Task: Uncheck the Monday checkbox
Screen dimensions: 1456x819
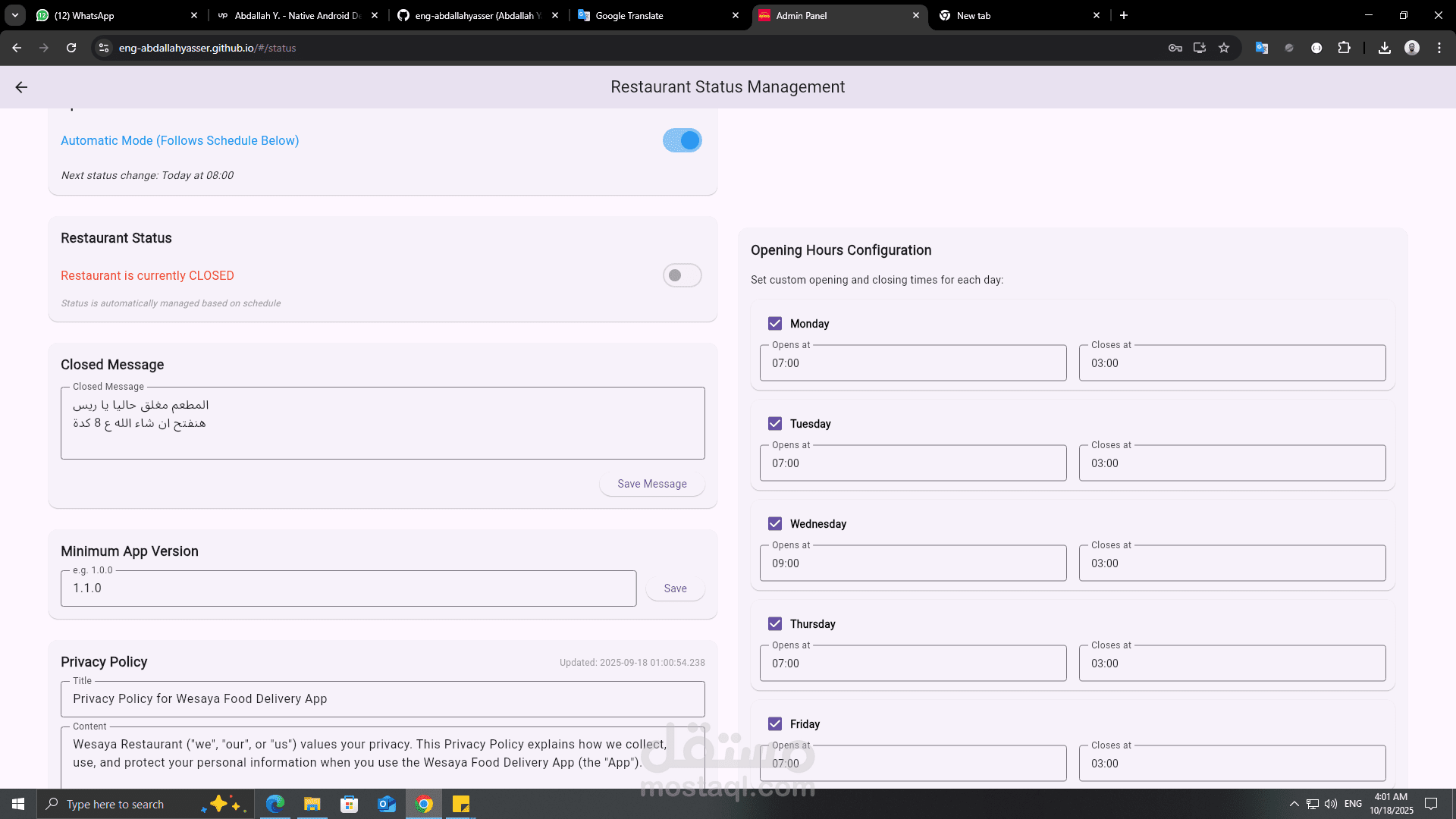Action: [775, 324]
